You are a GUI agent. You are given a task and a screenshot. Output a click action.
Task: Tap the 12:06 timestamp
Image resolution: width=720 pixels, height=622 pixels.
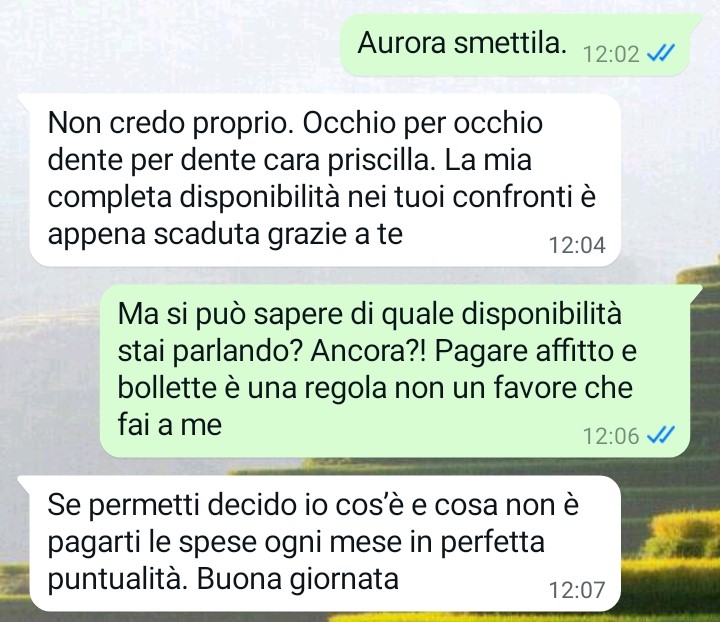click(611, 436)
